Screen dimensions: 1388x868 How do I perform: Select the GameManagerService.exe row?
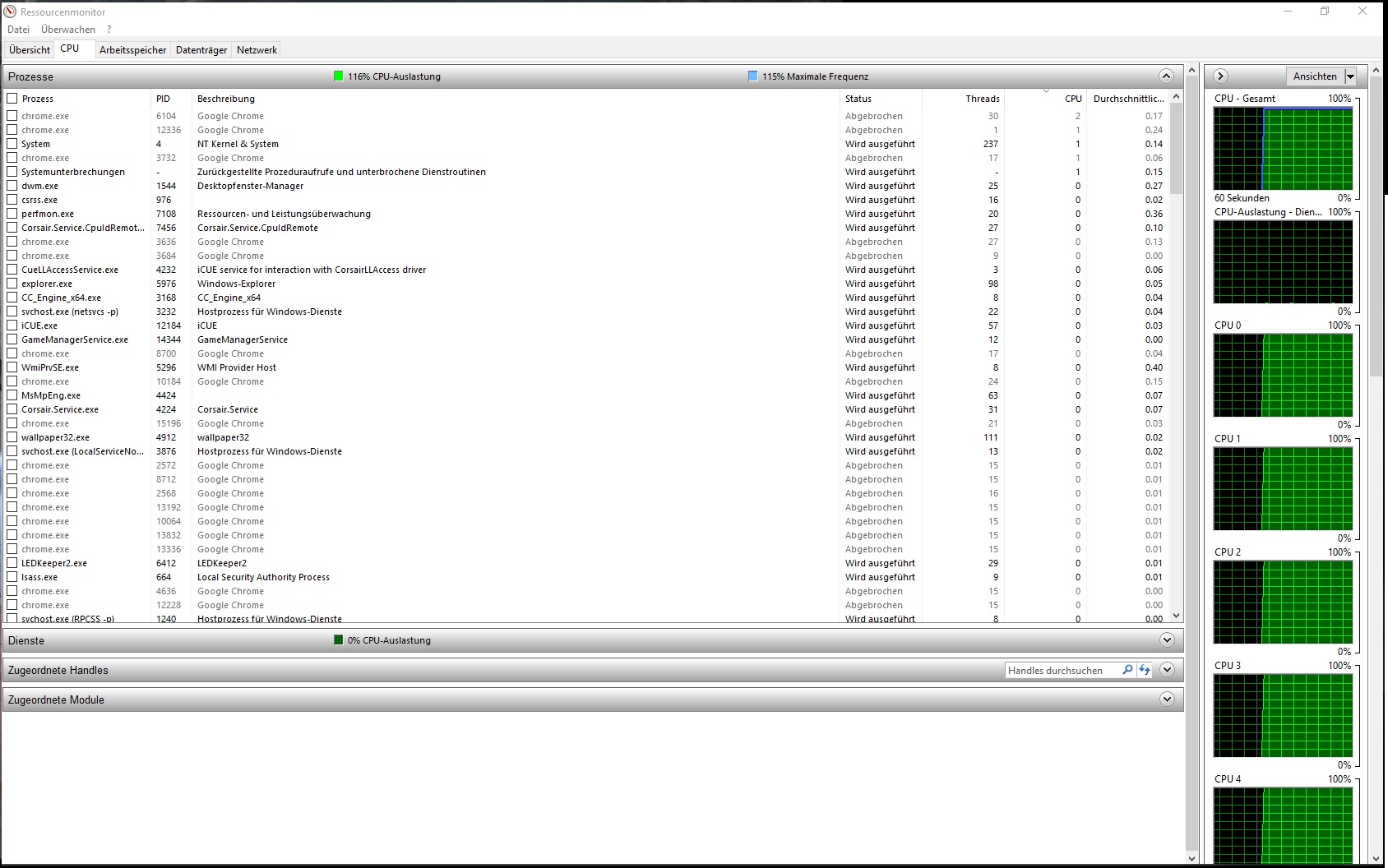[x=586, y=339]
